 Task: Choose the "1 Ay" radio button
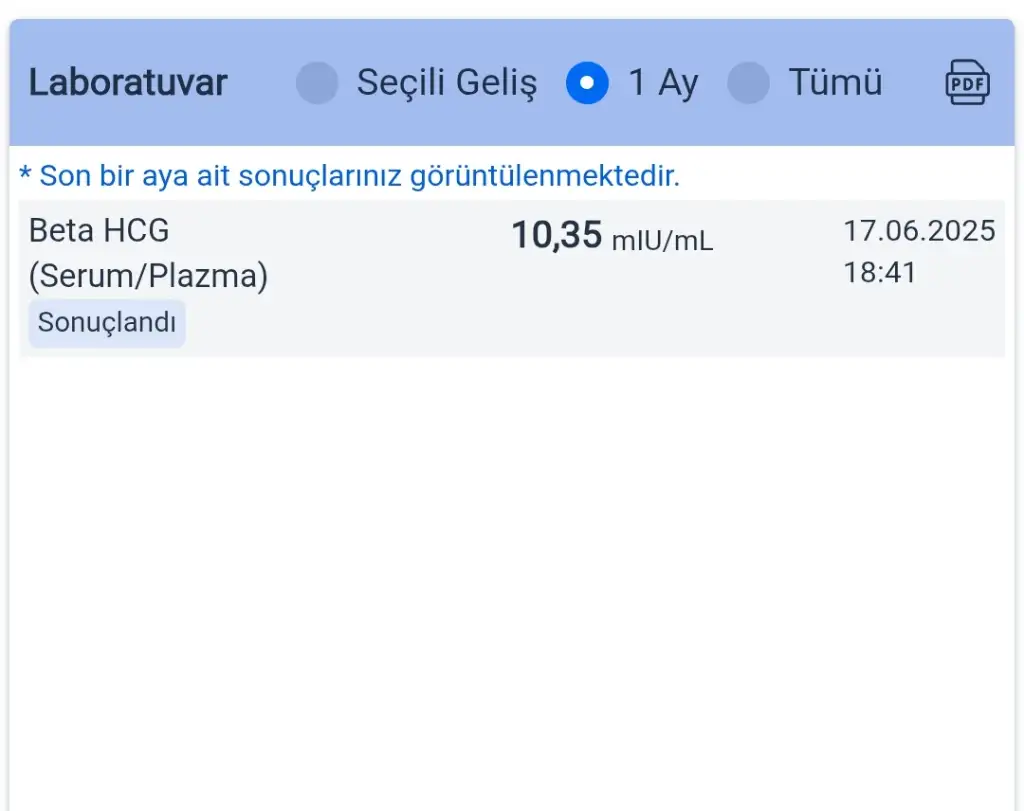tap(587, 83)
